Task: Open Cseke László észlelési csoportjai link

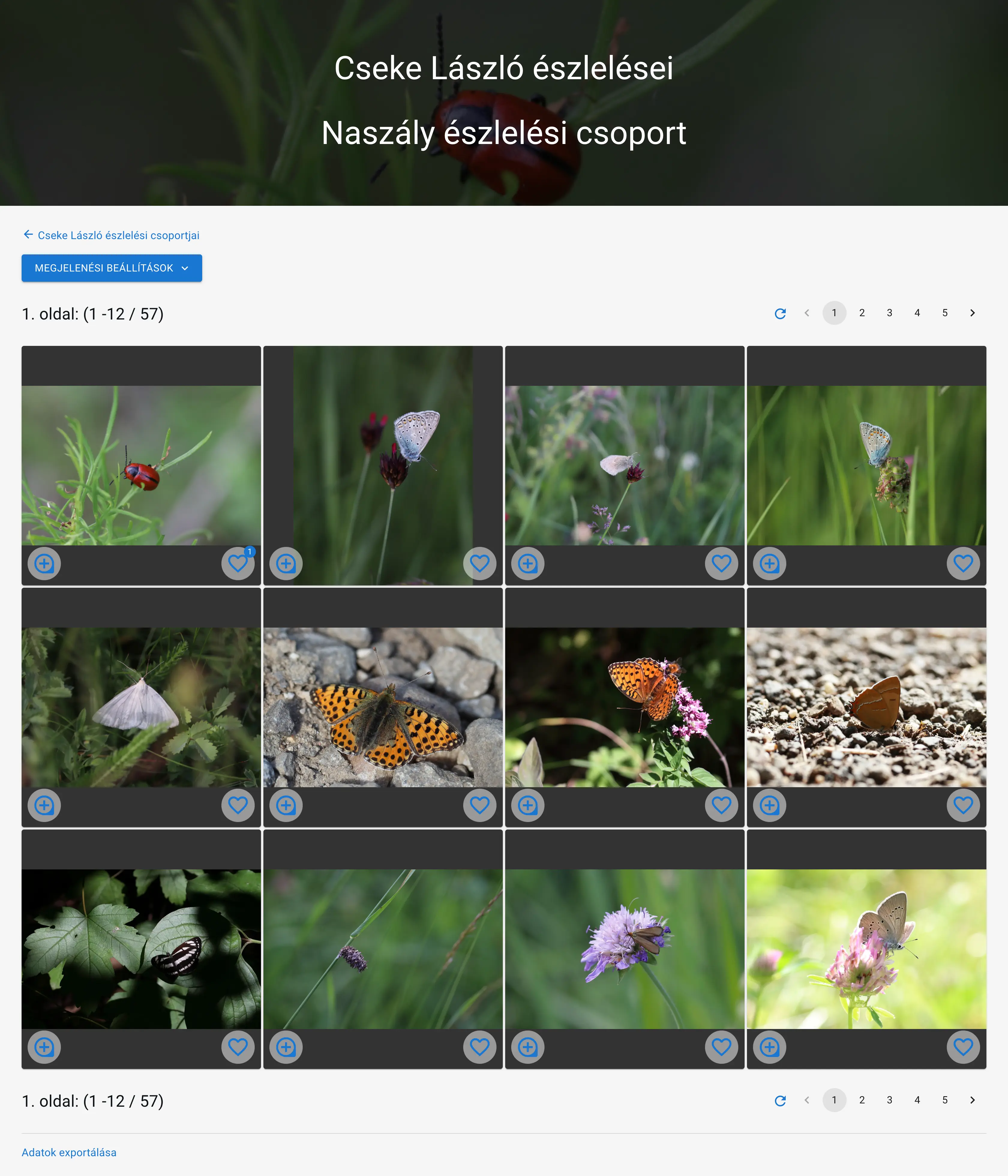Action: [118, 235]
